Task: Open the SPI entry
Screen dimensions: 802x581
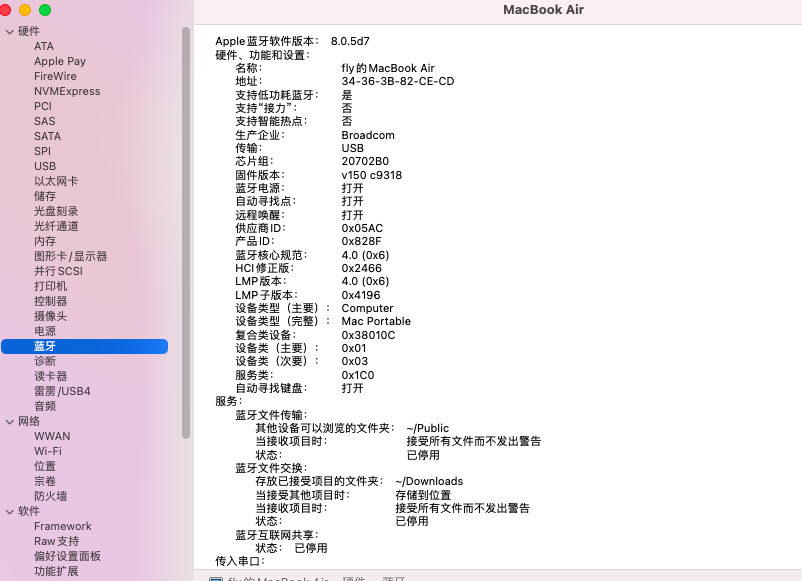Action: pyautogui.click(x=42, y=151)
